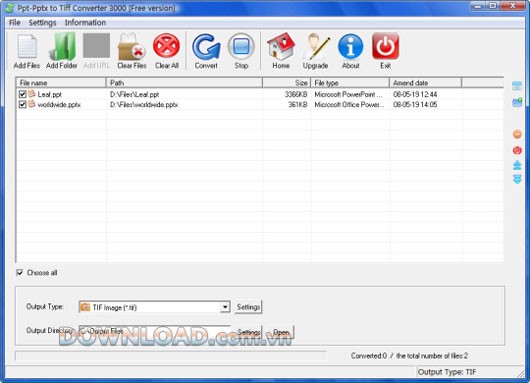Click the orange minus icon in right sidebar
Screen dimensions: 530x383
517,134
